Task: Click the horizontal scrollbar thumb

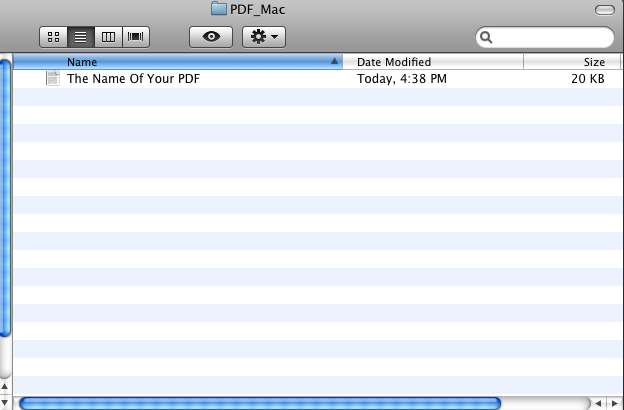Action: click(260, 403)
